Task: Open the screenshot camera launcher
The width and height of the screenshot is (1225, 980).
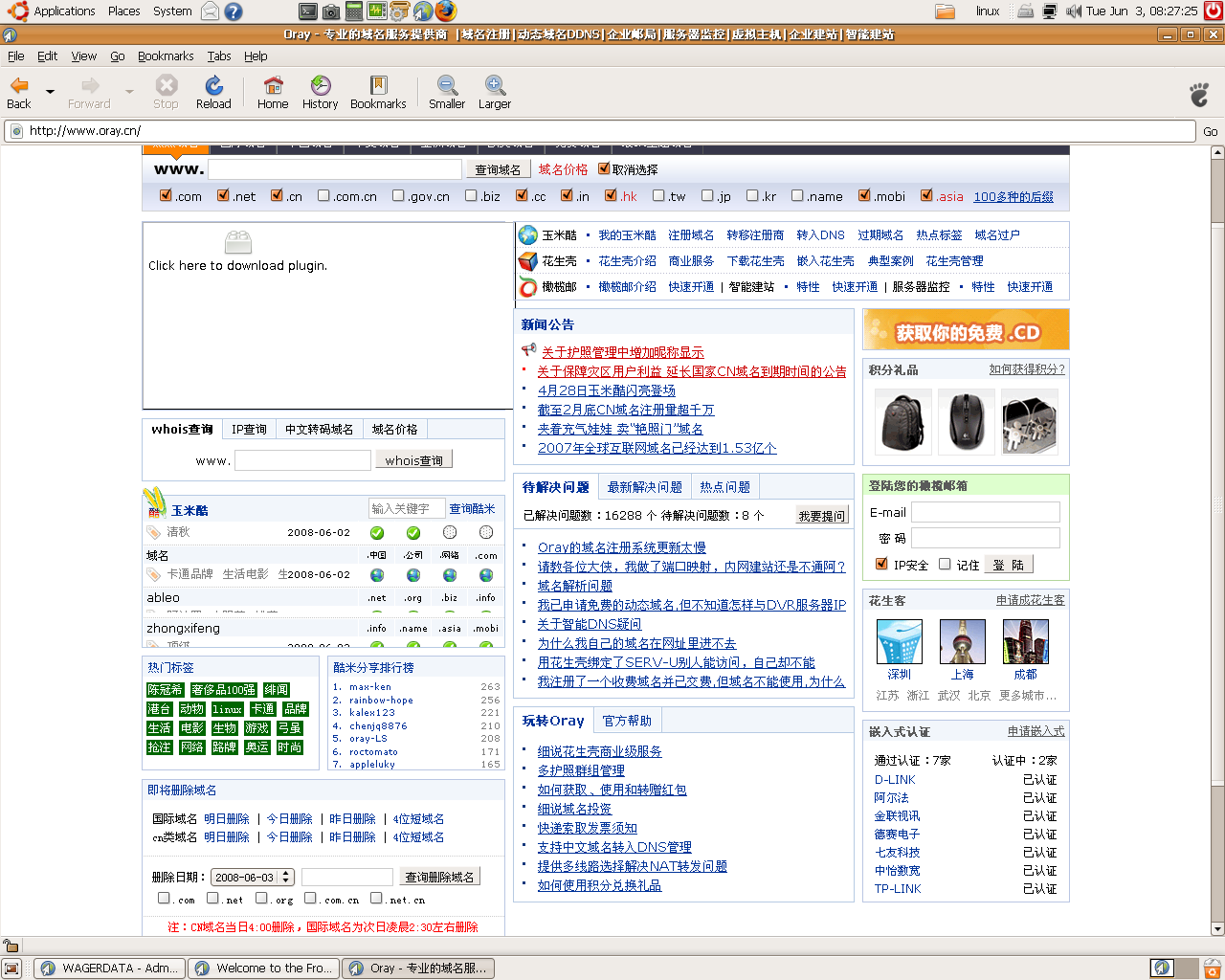Action: point(330,11)
